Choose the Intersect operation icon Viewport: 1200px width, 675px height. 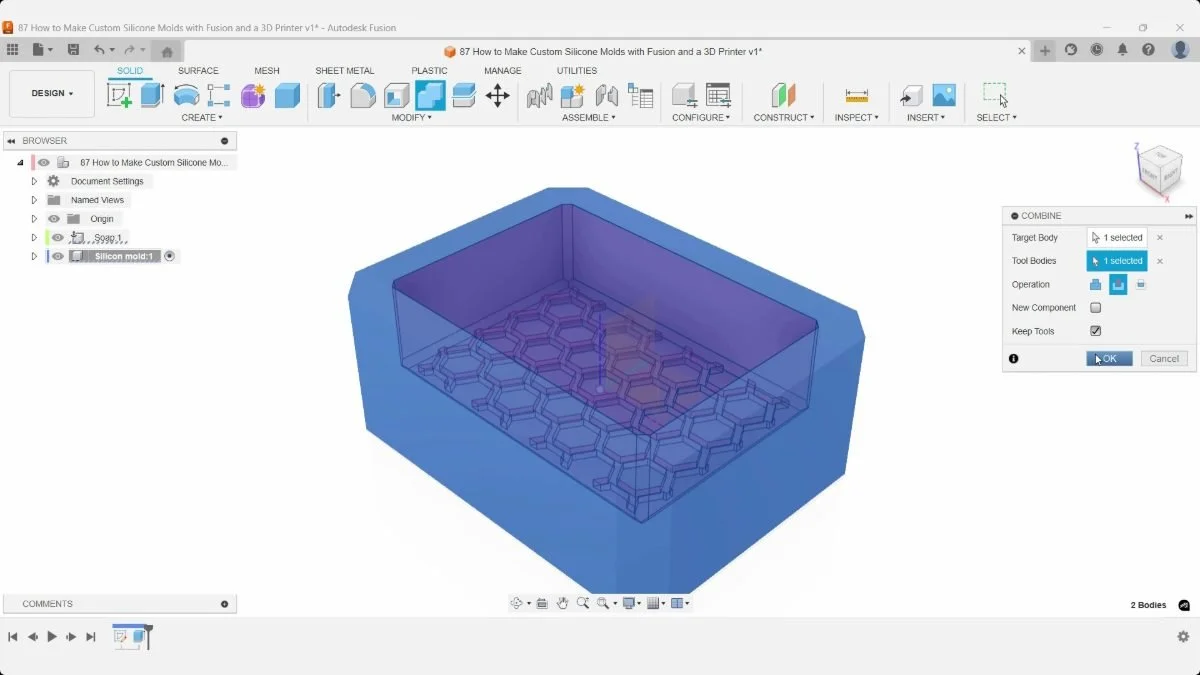point(1141,284)
